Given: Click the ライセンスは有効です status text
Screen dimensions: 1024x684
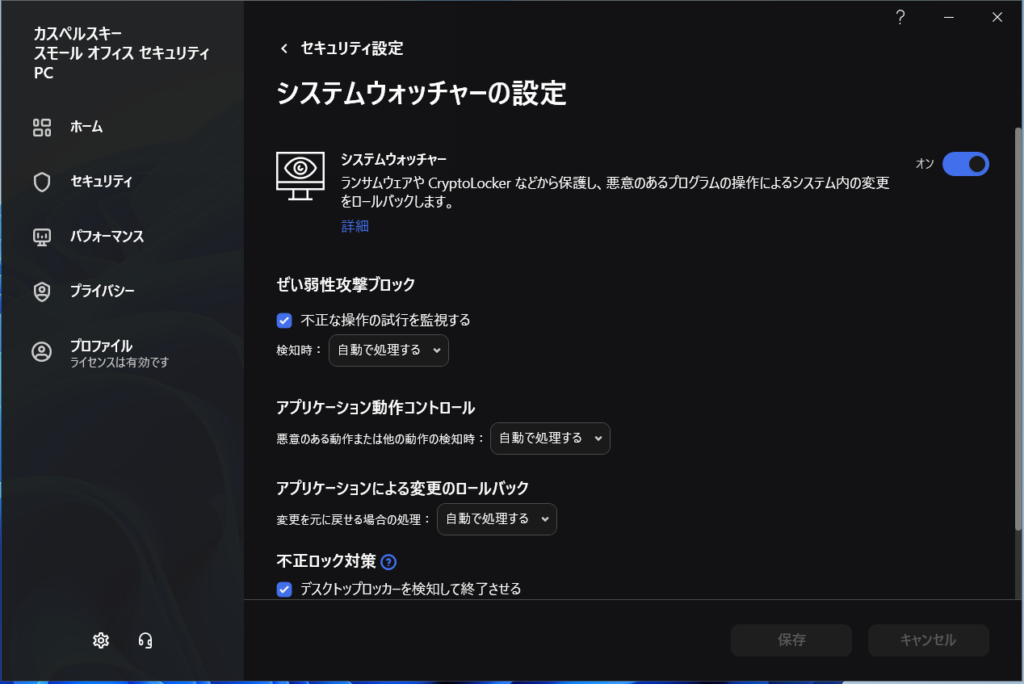Looking at the screenshot, I should (x=120, y=363).
